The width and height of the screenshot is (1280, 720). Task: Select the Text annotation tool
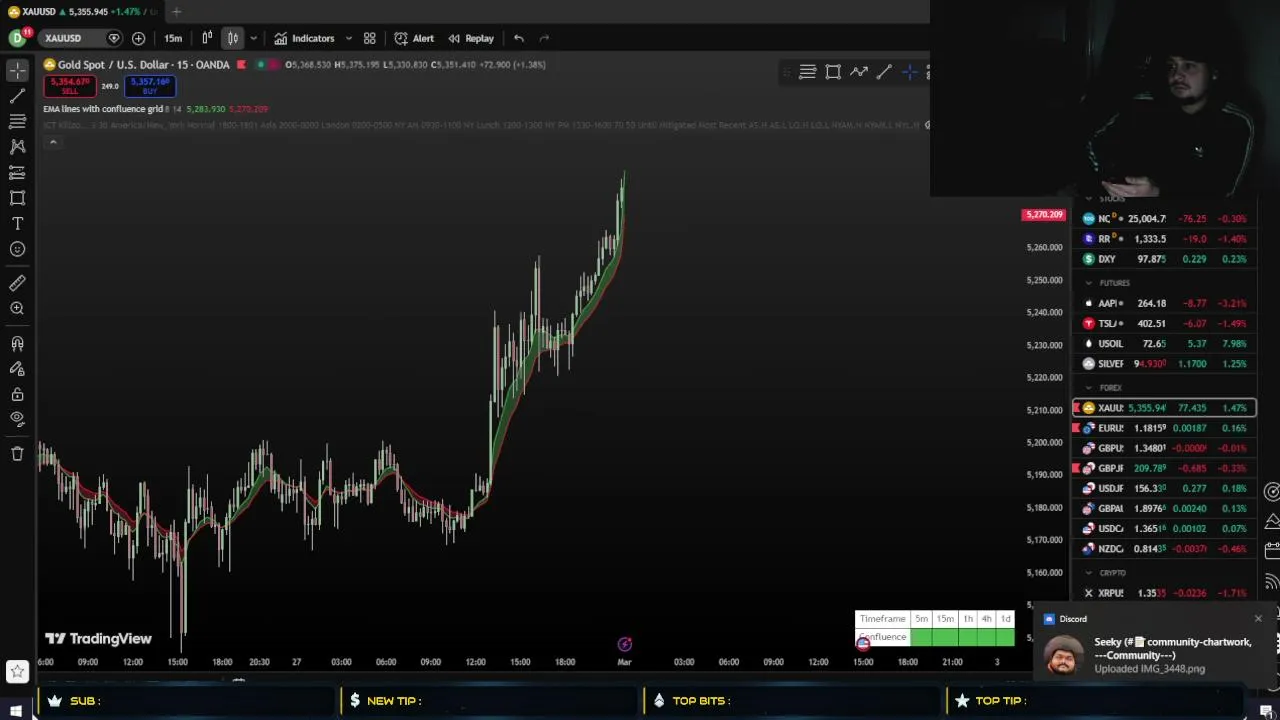pos(17,224)
